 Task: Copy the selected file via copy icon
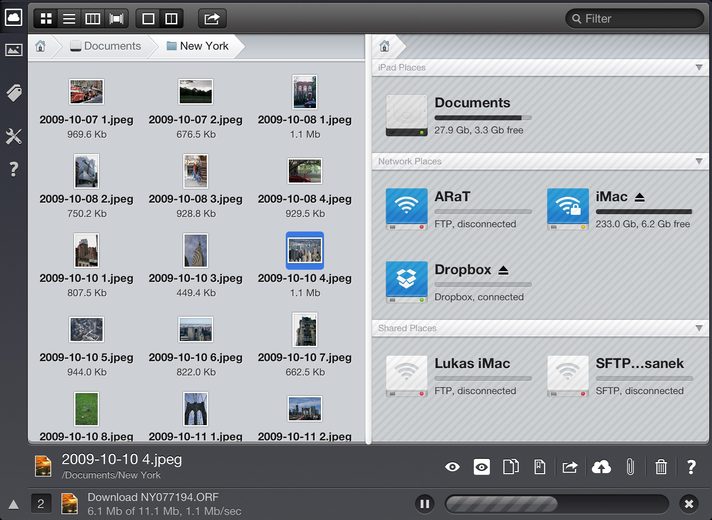tap(511, 467)
